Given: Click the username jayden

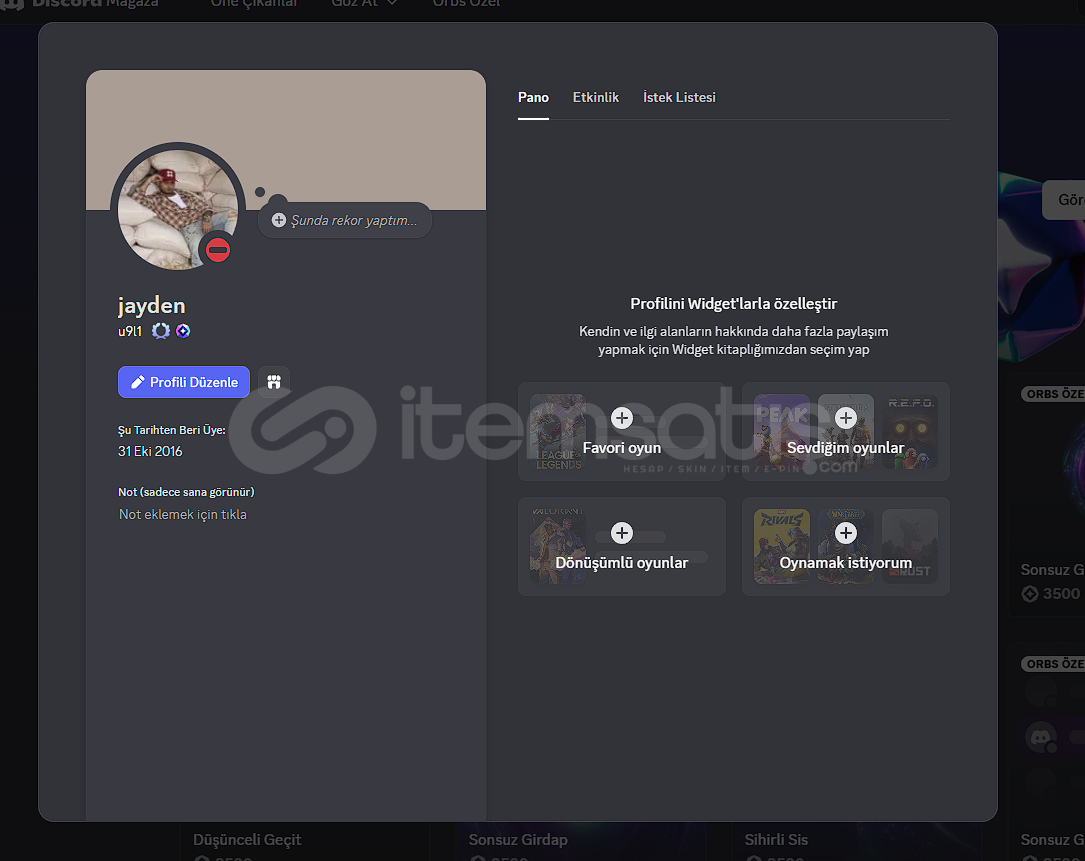Looking at the screenshot, I should [x=152, y=305].
